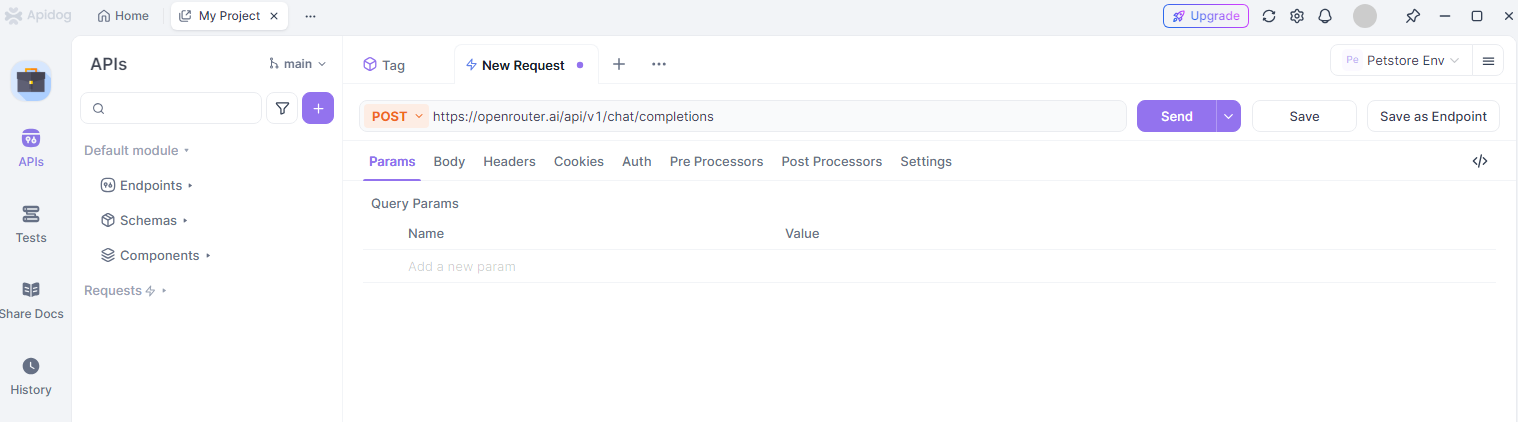Close the My Project tab
1518x422 pixels.
(x=274, y=16)
